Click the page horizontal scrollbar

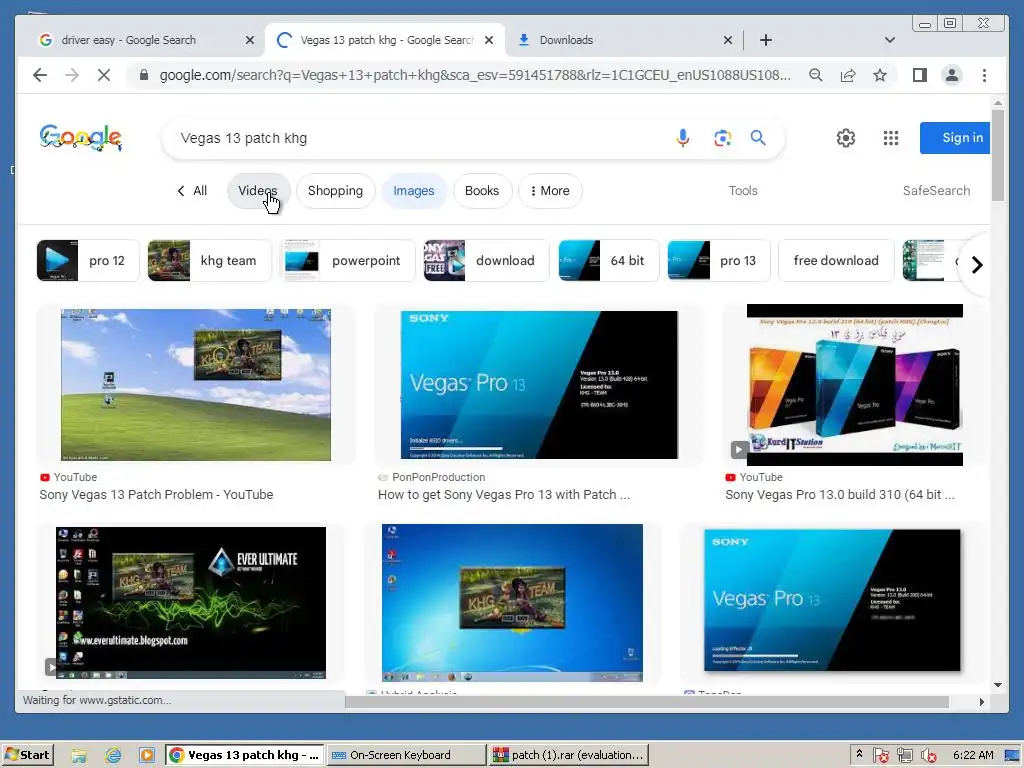pos(647,701)
